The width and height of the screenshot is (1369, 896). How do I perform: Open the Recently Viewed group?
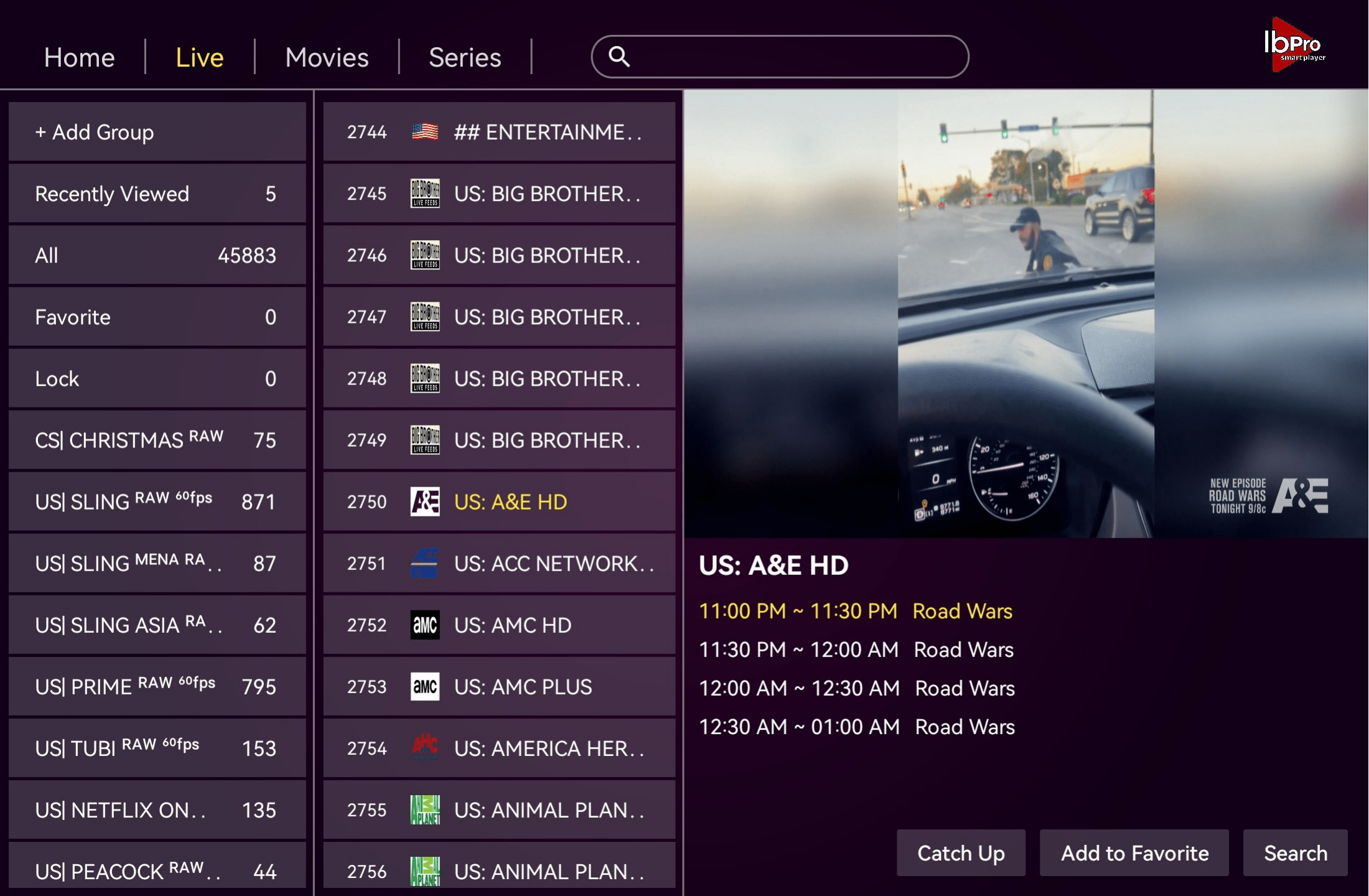[157, 194]
